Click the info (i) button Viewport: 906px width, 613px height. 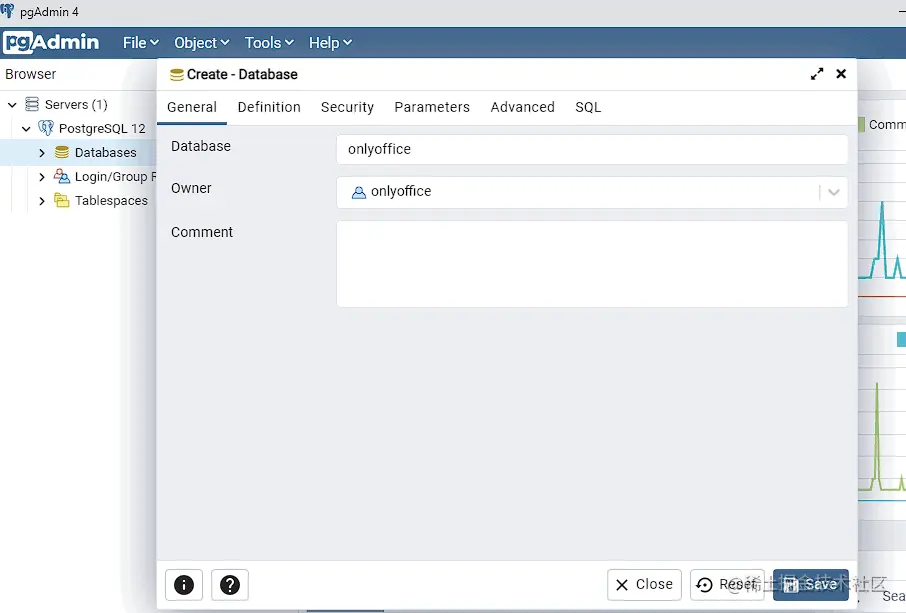coord(184,585)
